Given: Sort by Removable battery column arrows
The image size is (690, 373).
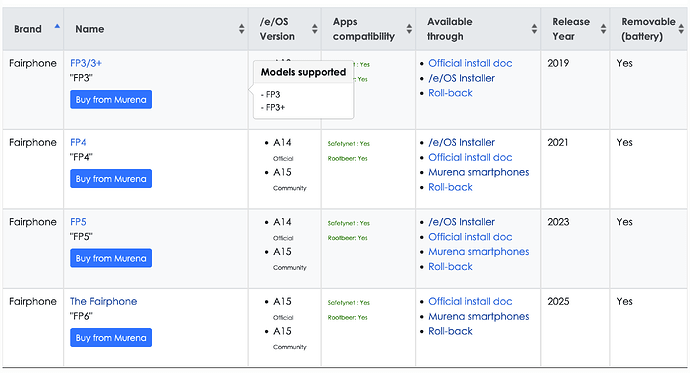Looking at the screenshot, I should click(681, 29).
